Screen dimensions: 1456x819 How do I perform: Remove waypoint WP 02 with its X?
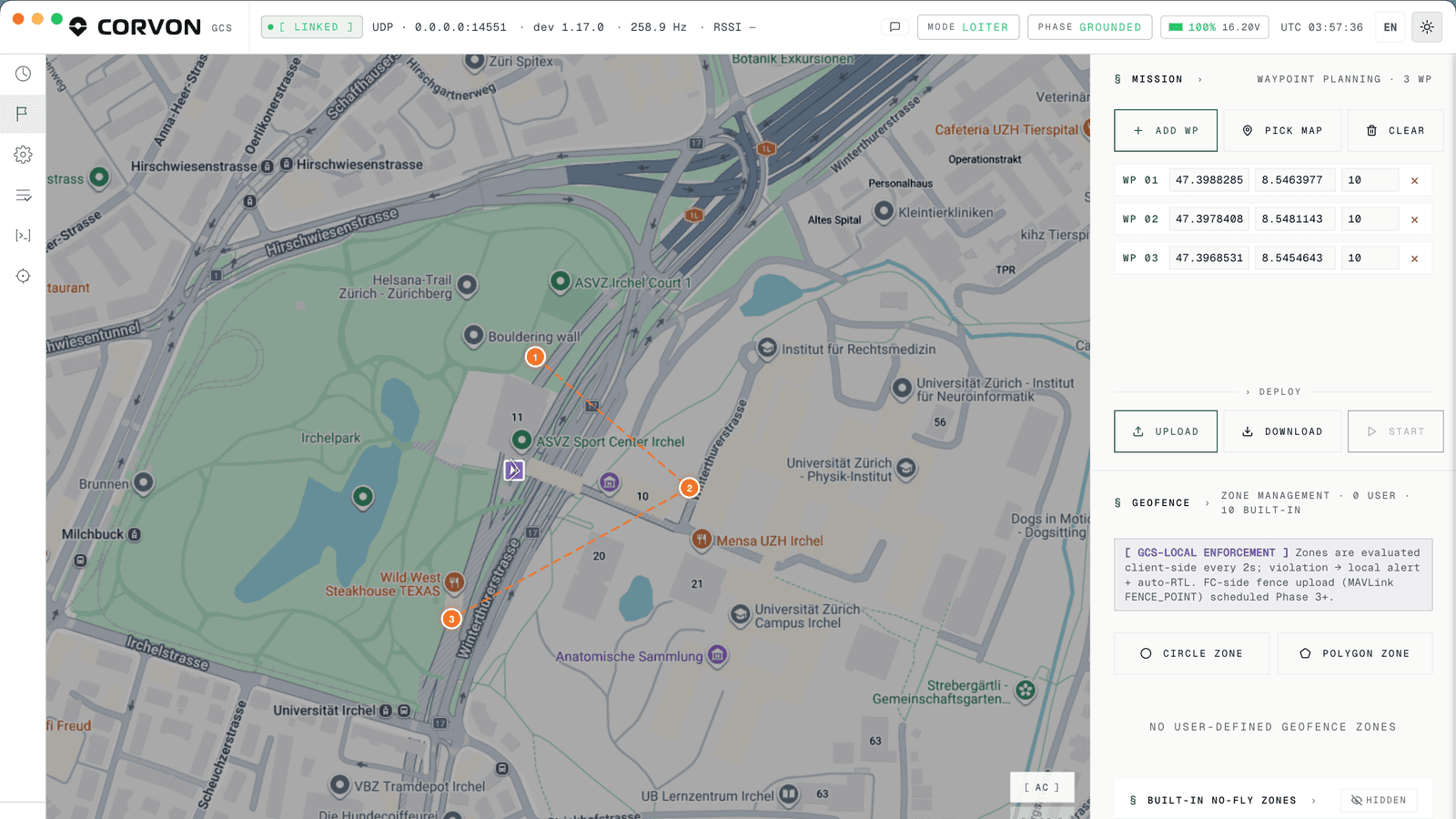point(1414,219)
